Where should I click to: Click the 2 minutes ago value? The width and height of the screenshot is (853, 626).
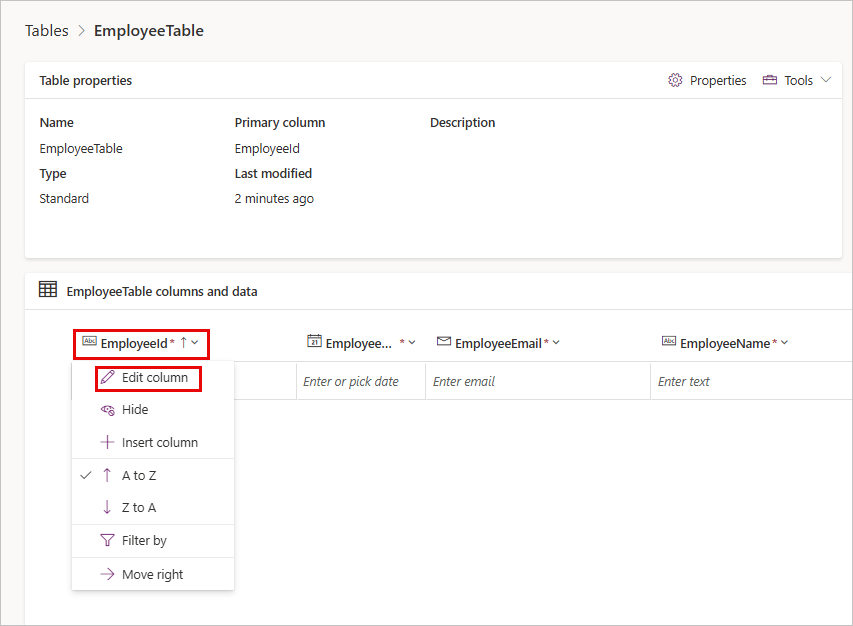pyautogui.click(x=274, y=199)
